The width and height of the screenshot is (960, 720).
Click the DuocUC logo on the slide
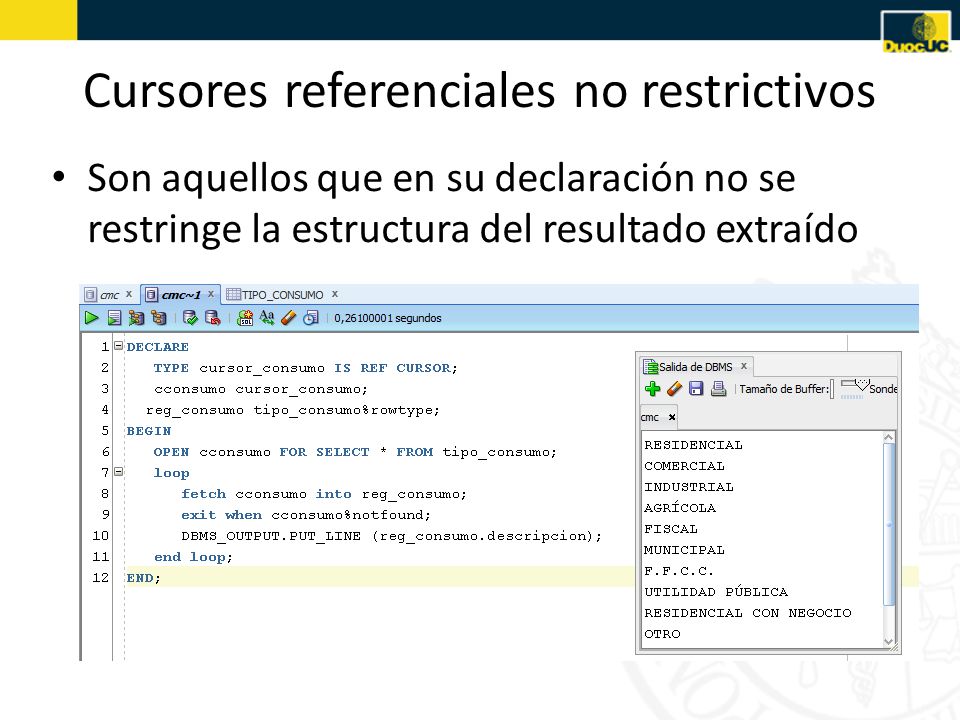915,33
